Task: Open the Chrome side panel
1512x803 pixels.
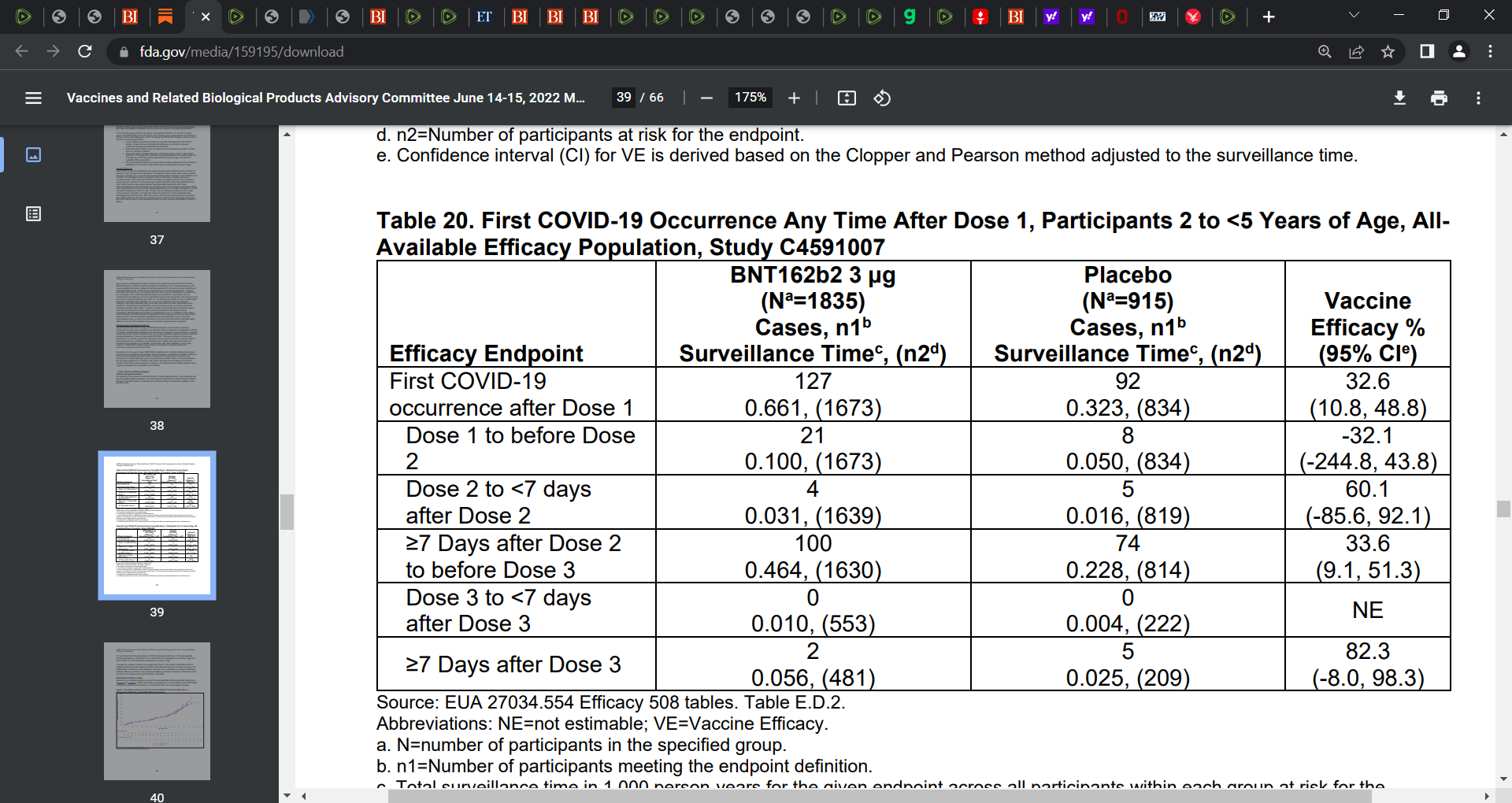Action: 1426,51
